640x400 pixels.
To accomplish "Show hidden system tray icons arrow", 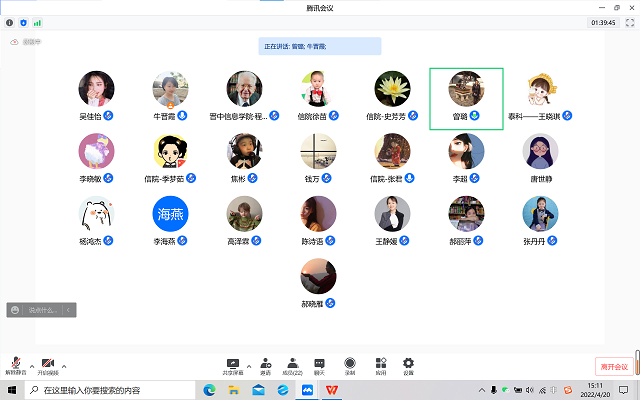I will click(482, 390).
